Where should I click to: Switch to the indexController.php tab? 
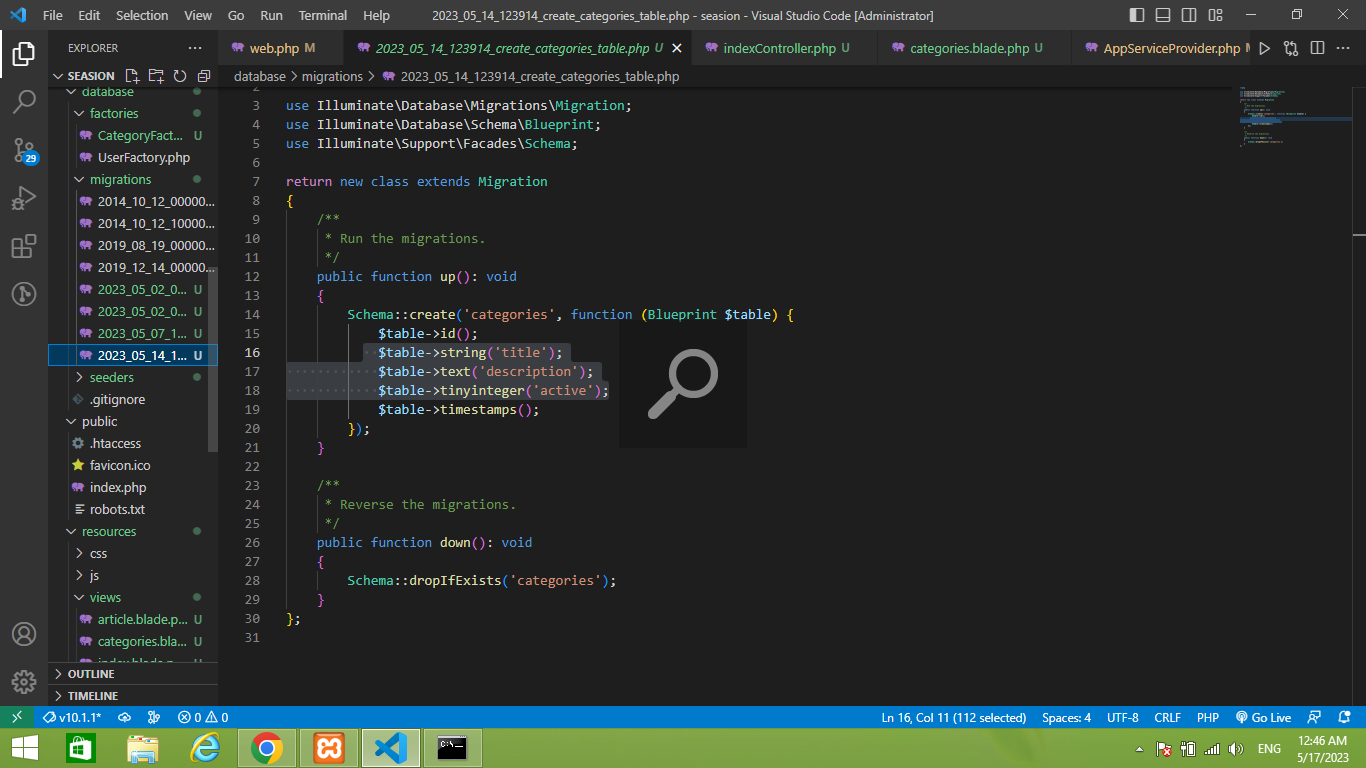pos(784,48)
